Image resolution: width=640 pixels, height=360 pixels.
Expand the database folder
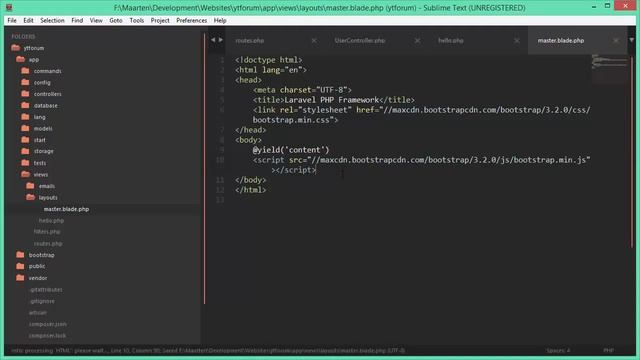[x=25, y=105]
